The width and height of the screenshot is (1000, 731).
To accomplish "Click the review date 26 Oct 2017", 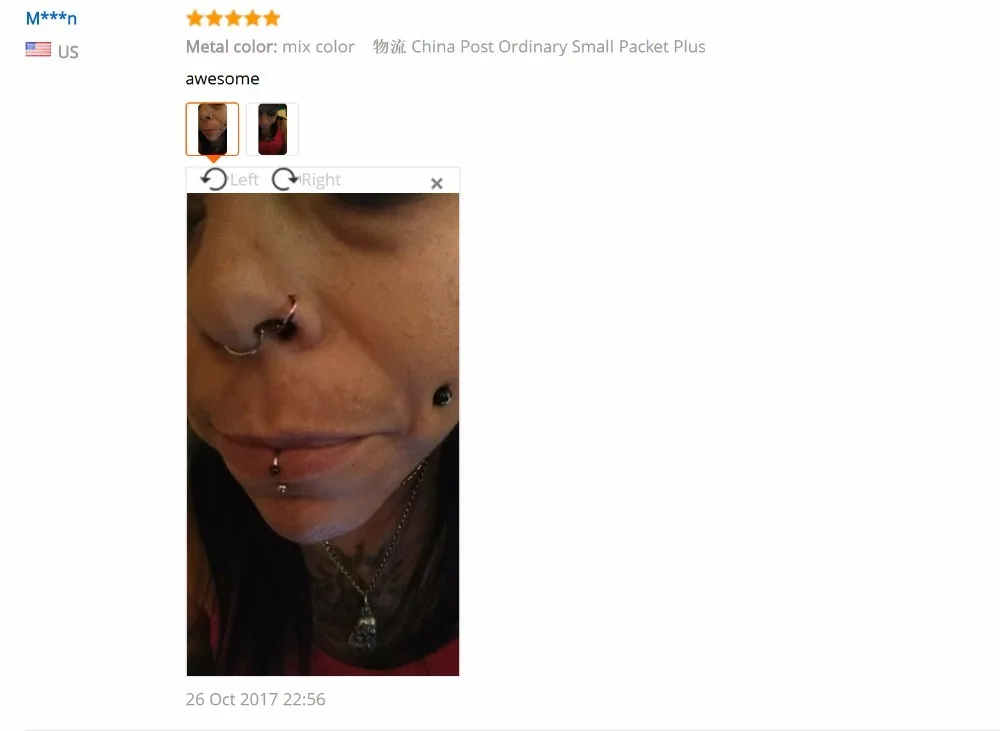I will tap(255, 699).
